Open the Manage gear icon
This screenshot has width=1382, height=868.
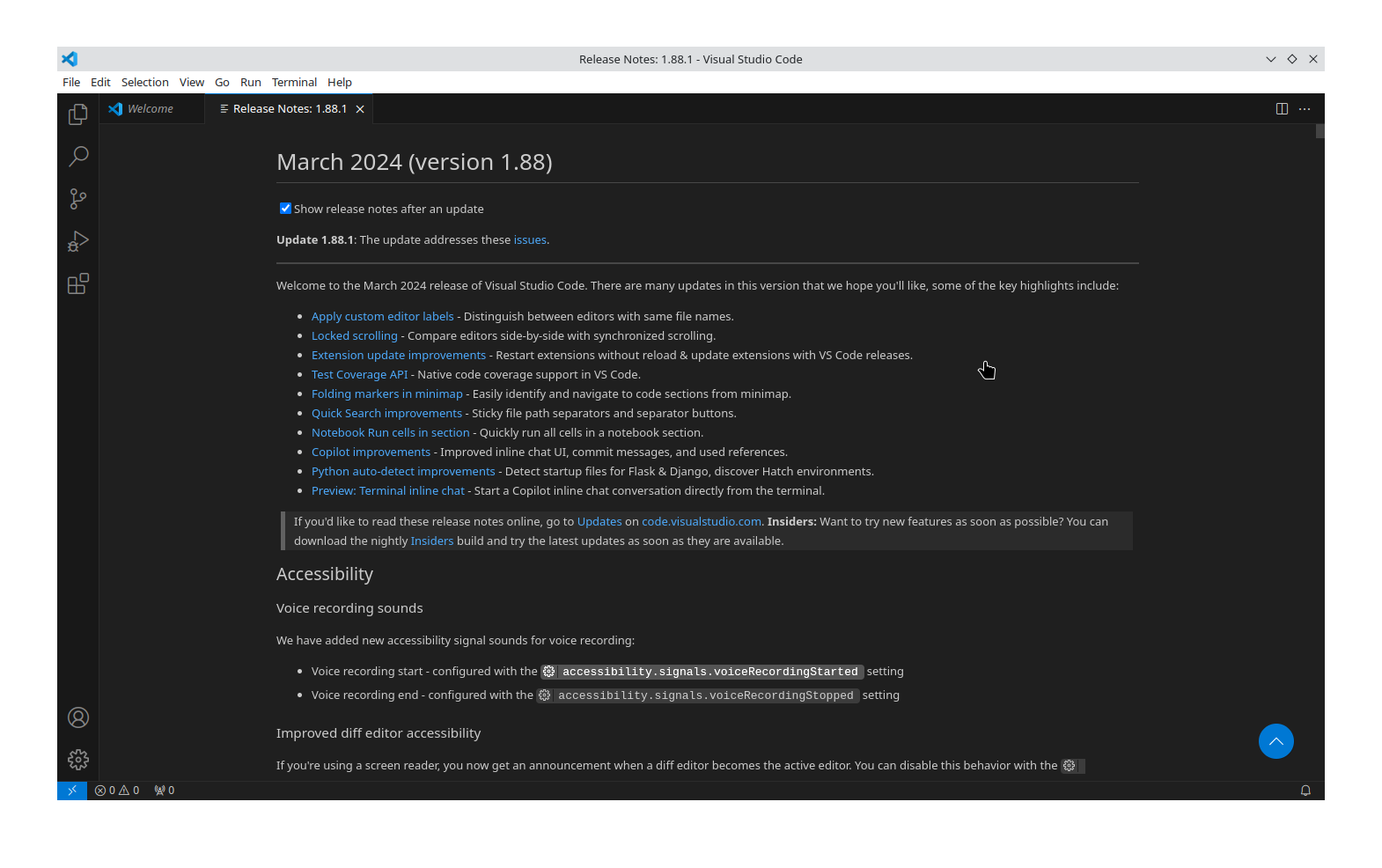(x=78, y=760)
